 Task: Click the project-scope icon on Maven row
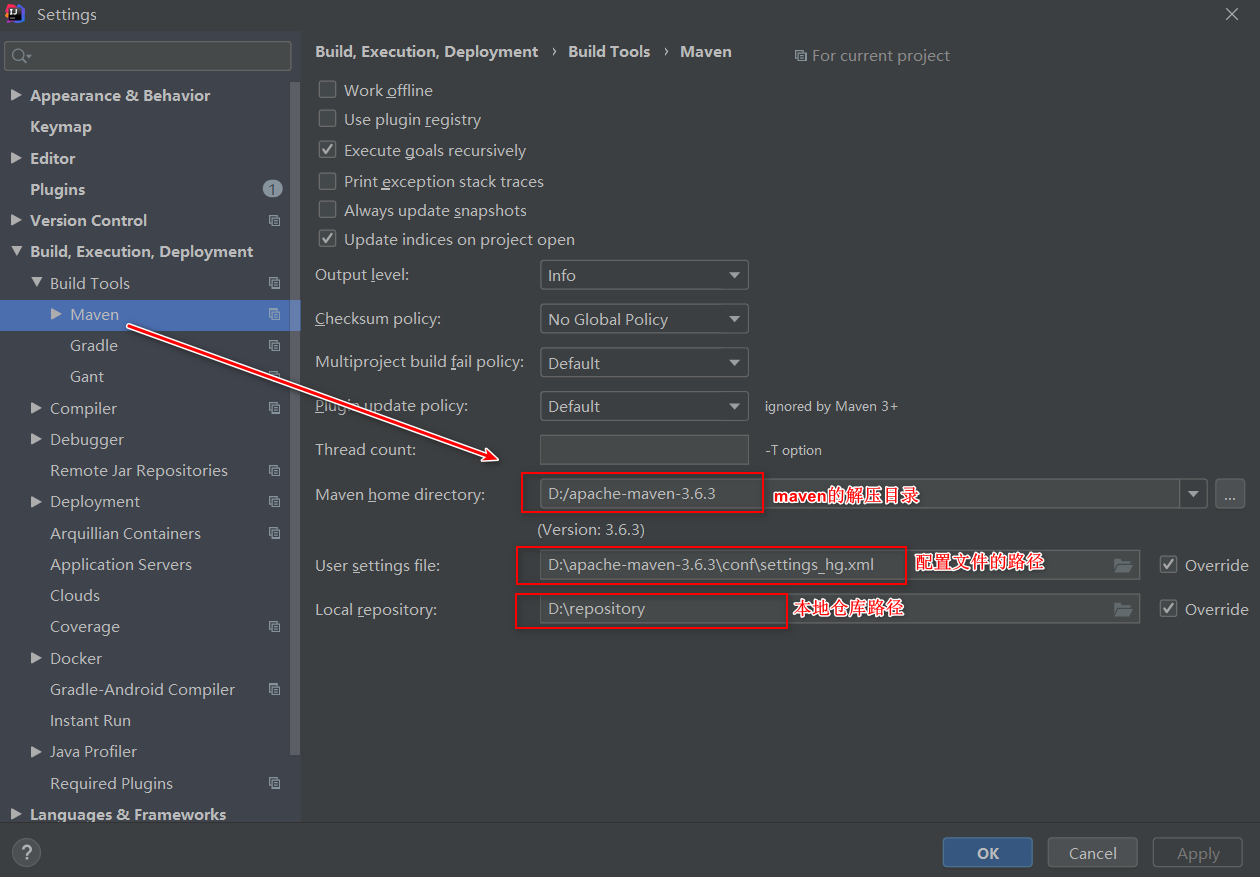[274, 314]
